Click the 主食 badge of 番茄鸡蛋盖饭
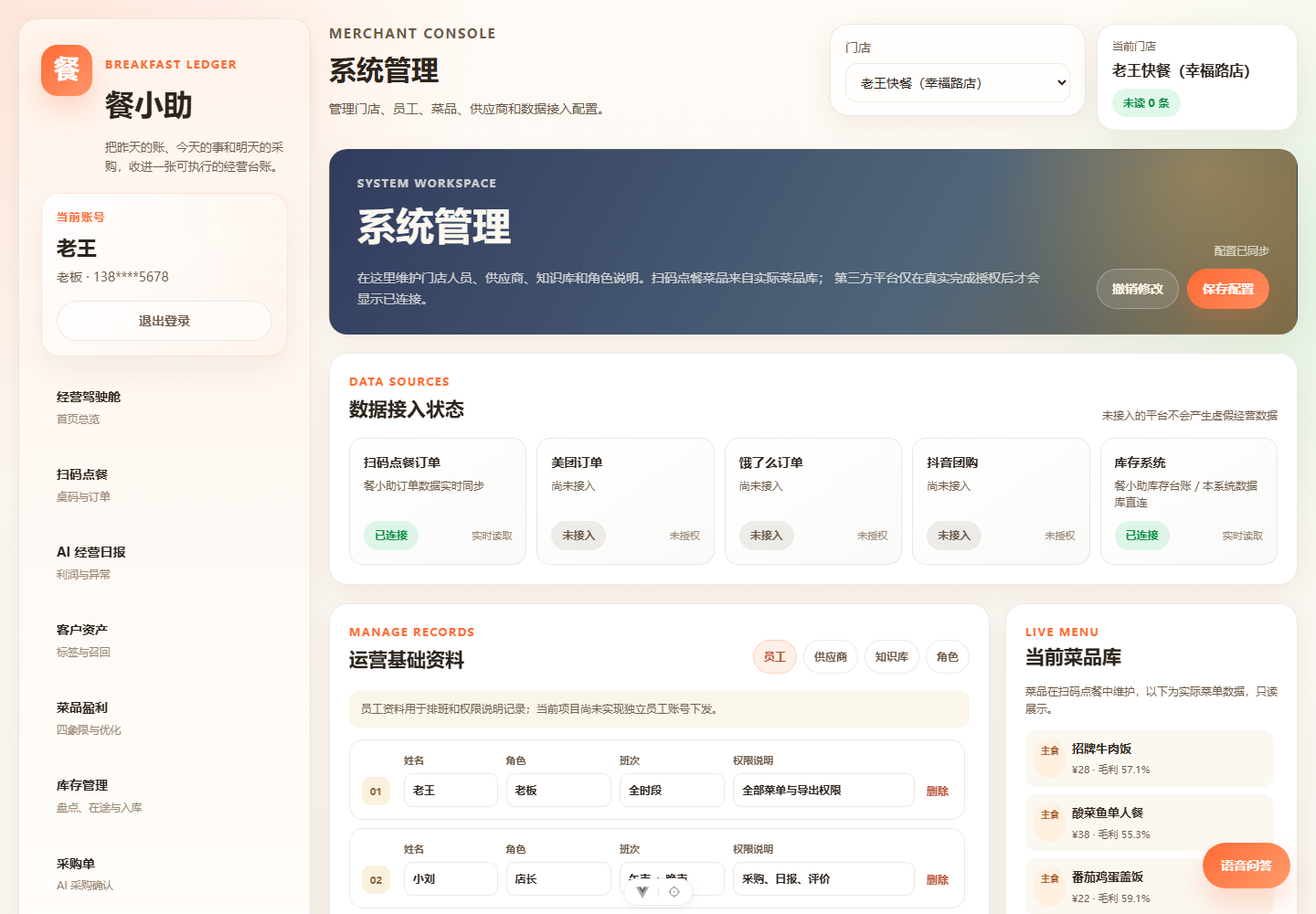Viewport: 1316px width, 914px height. [x=1050, y=878]
